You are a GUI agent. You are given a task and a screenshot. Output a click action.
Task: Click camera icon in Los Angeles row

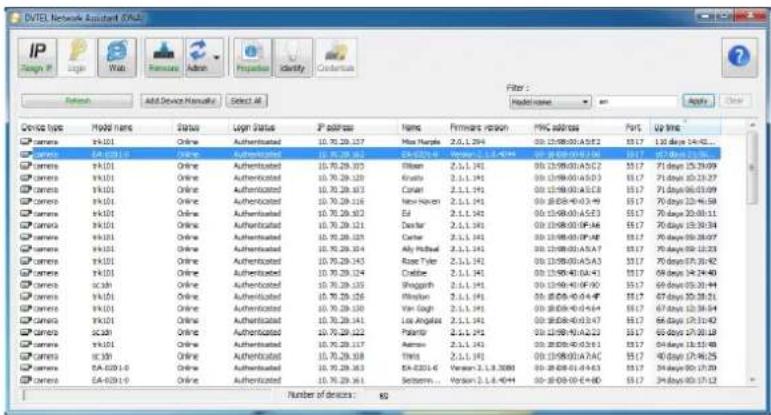tap(26, 321)
